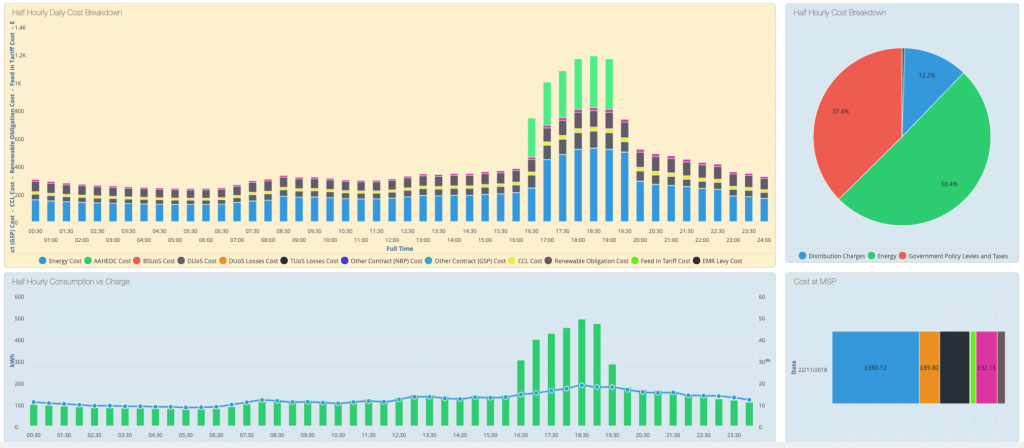Image resolution: width=1024 pixels, height=448 pixels.
Task: Click the 12.2% label in the pie
Action: coord(927,75)
